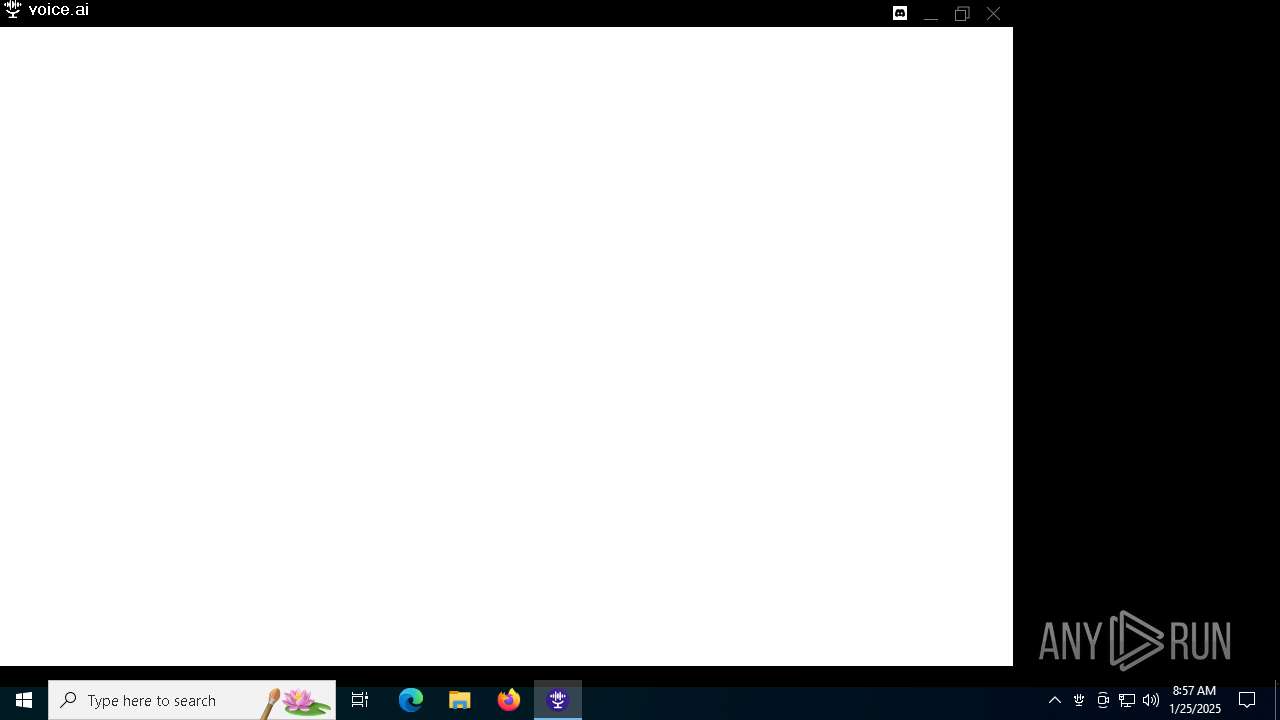Open volume control tray icon
Image resolution: width=1280 pixels, height=720 pixels.
[x=1151, y=700]
